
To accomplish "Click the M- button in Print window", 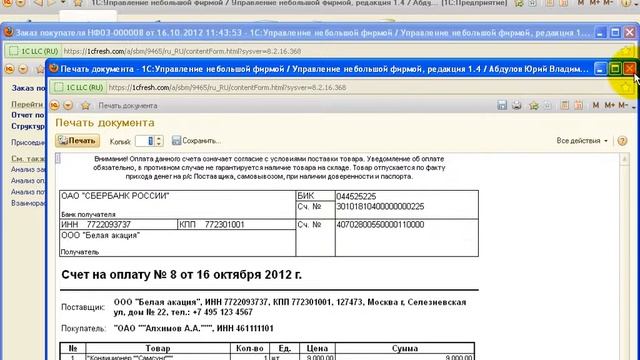I will pyautogui.click(x=622, y=105).
